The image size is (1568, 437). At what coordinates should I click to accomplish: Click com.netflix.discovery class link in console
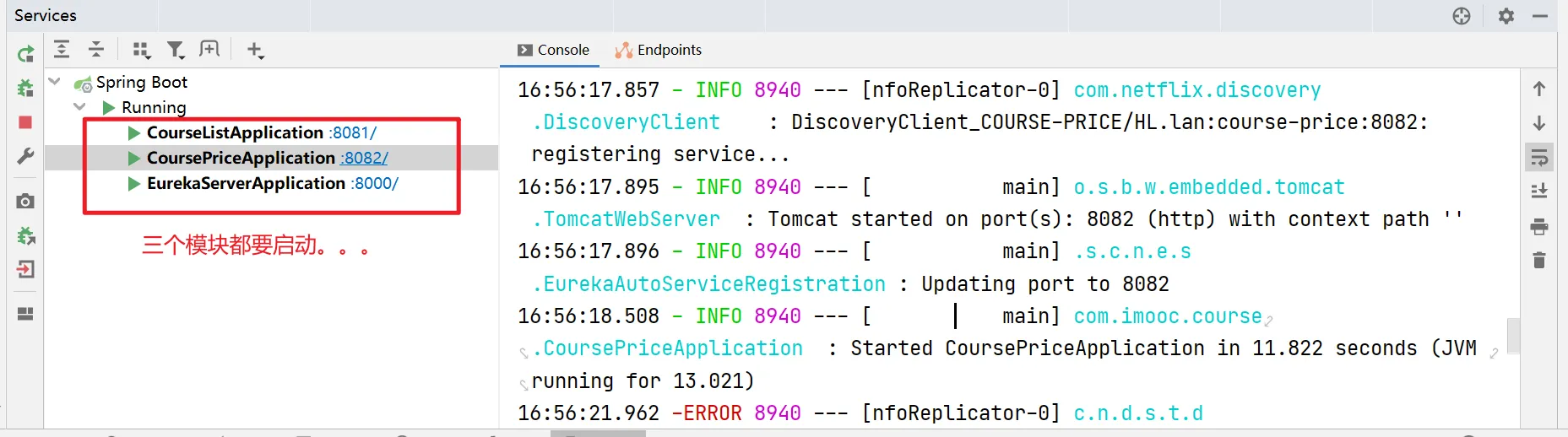coord(1197,89)
